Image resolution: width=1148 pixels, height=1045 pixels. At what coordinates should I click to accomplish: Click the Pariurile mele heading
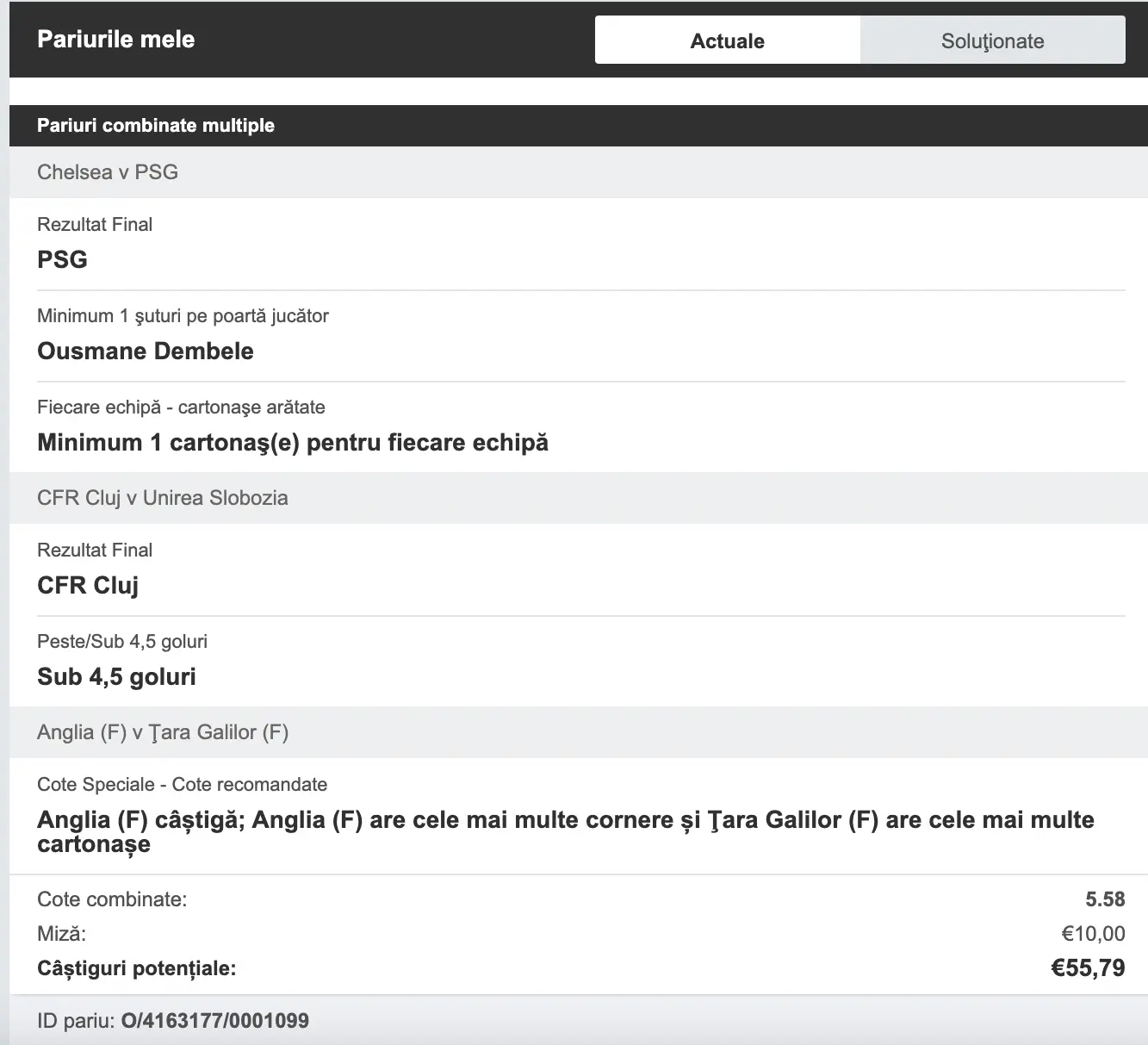click(x=116, y=40)
